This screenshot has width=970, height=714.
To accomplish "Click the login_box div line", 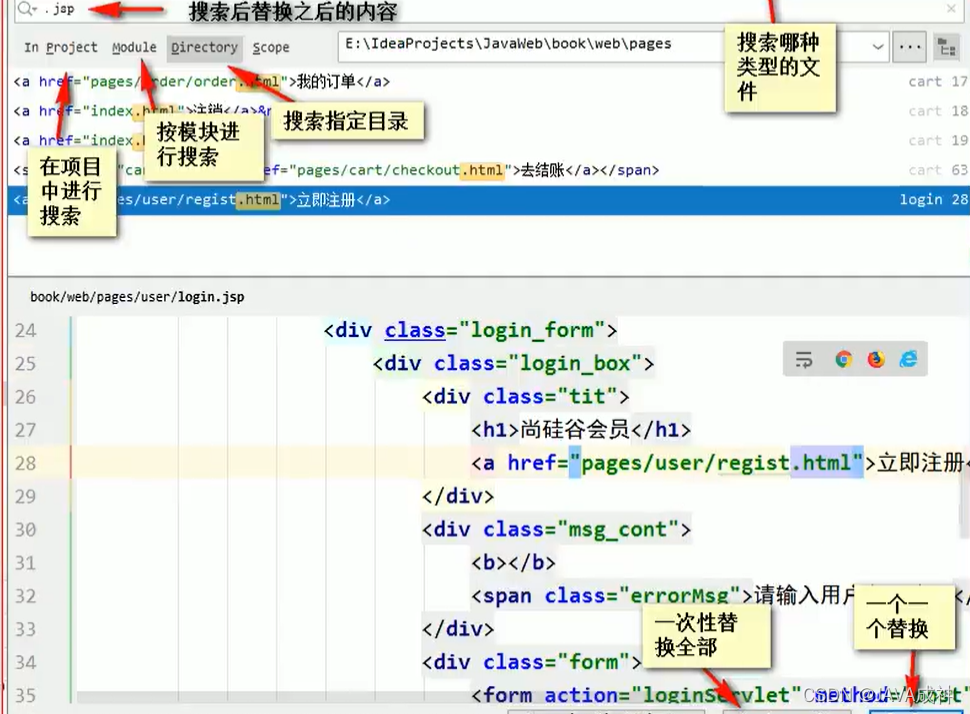I will tap(513, 364).
